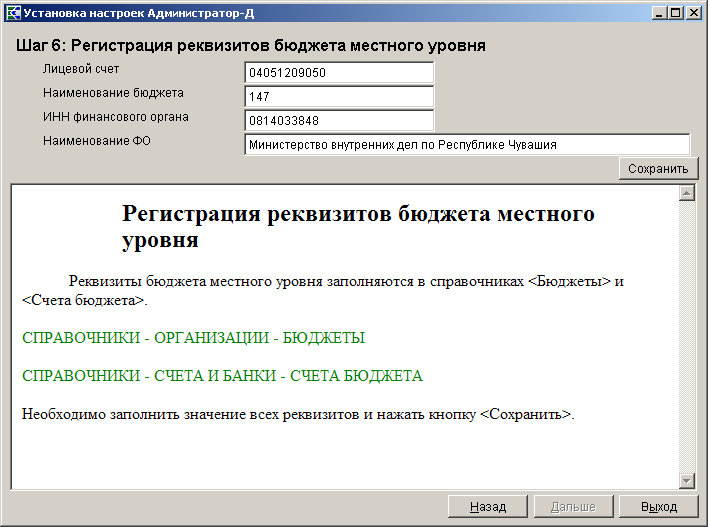708x527 pixels.
Task: Open СПРАВОЧНИКИ - СЧЕТА И БАНКИ - СЧЕТА БЮДЖЕТА link
Action: 222,376
